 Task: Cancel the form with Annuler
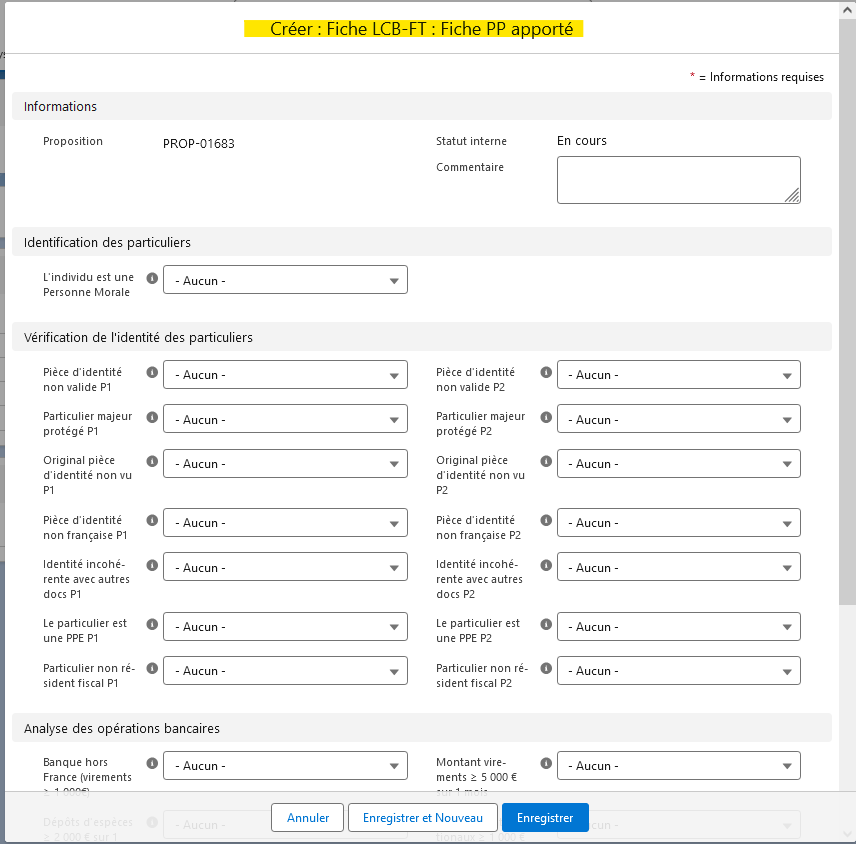coord(307,817)
